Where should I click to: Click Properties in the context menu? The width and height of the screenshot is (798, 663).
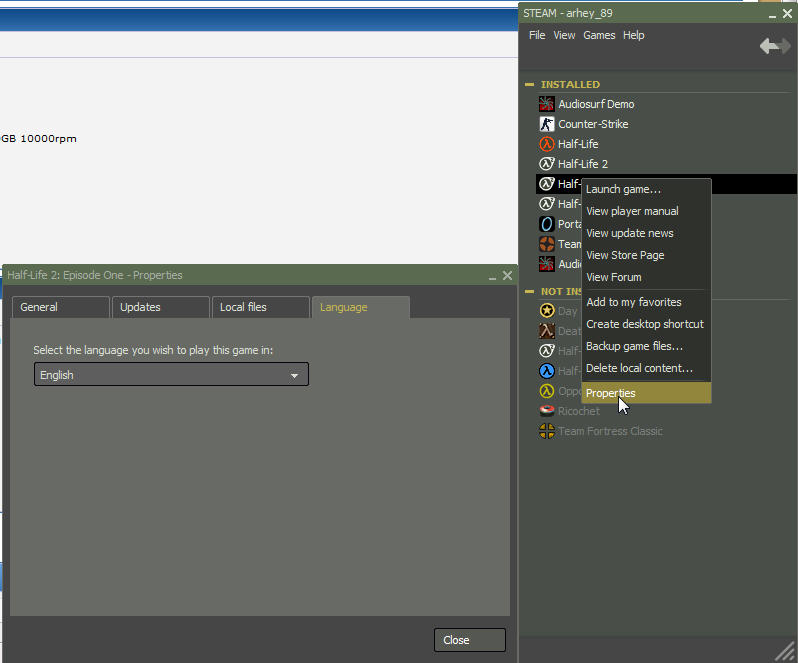tap(646, 393)
